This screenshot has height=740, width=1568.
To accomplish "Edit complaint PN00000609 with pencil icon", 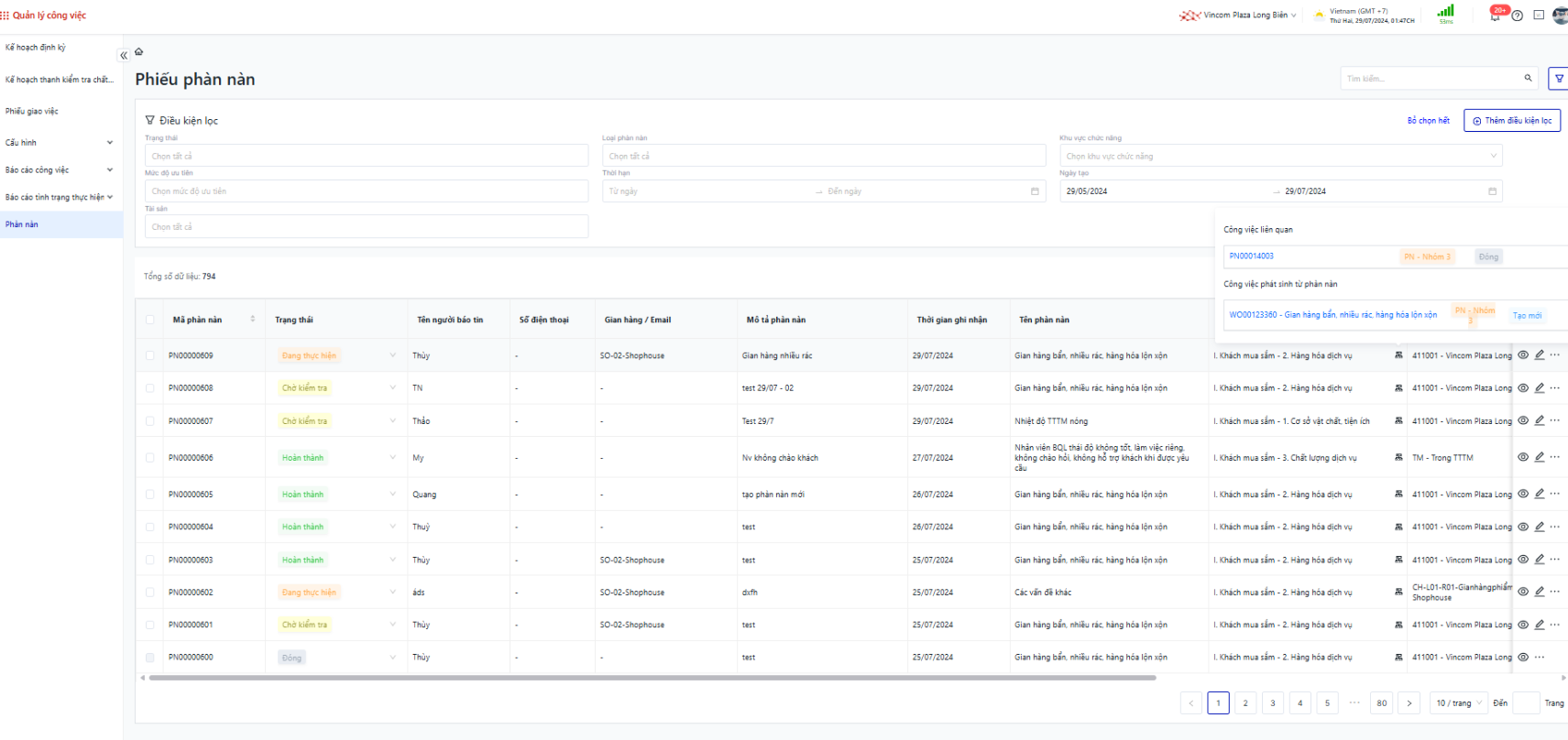I will (x=1540, y=355).
